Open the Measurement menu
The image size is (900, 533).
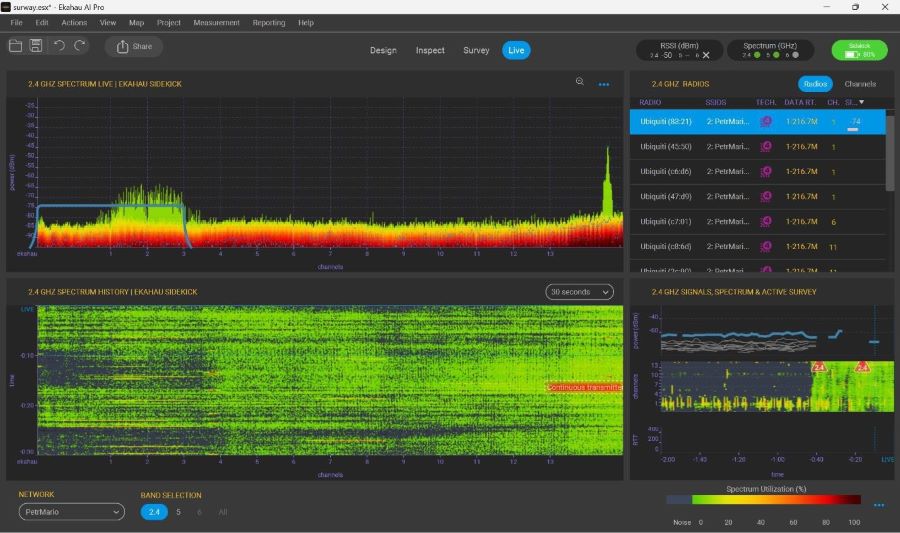pos(216,23)
